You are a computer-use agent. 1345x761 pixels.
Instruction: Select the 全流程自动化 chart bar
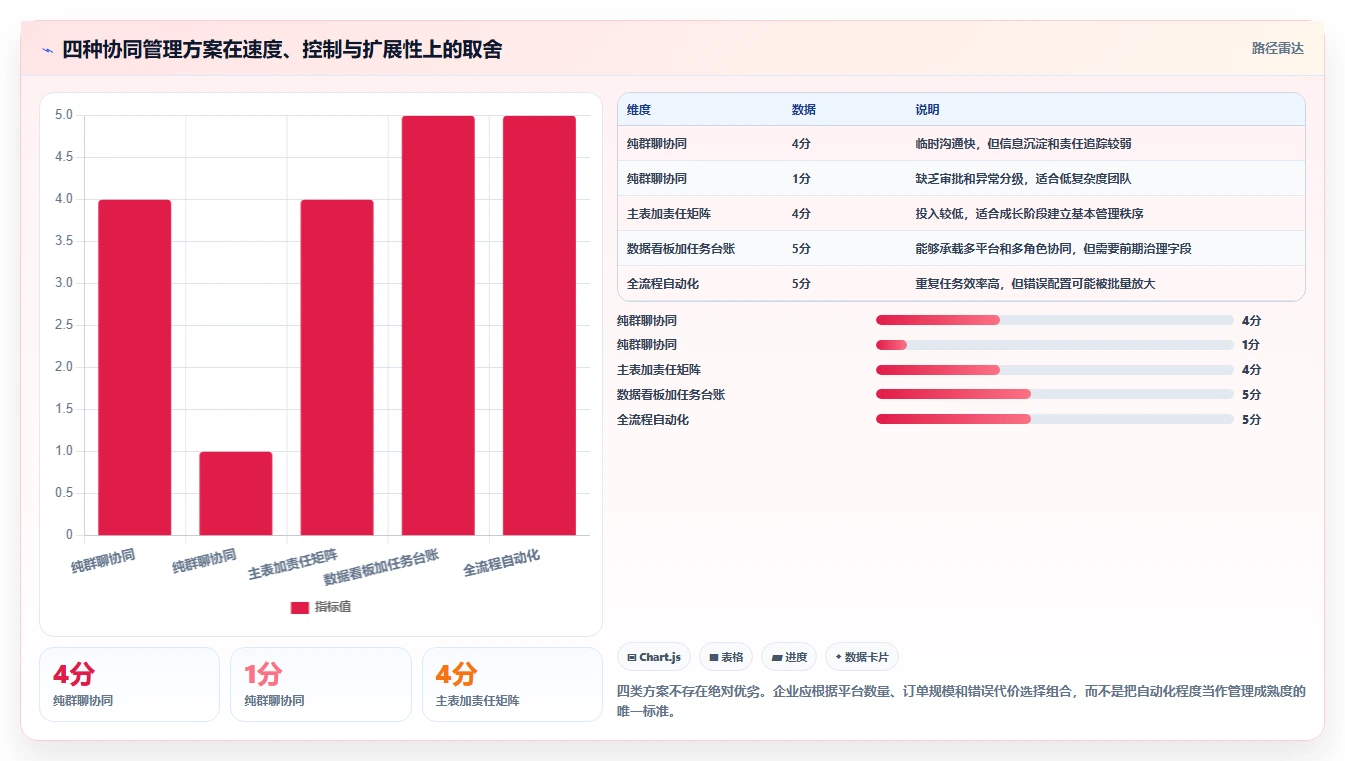pyautogui.click(x=539, y=325)
